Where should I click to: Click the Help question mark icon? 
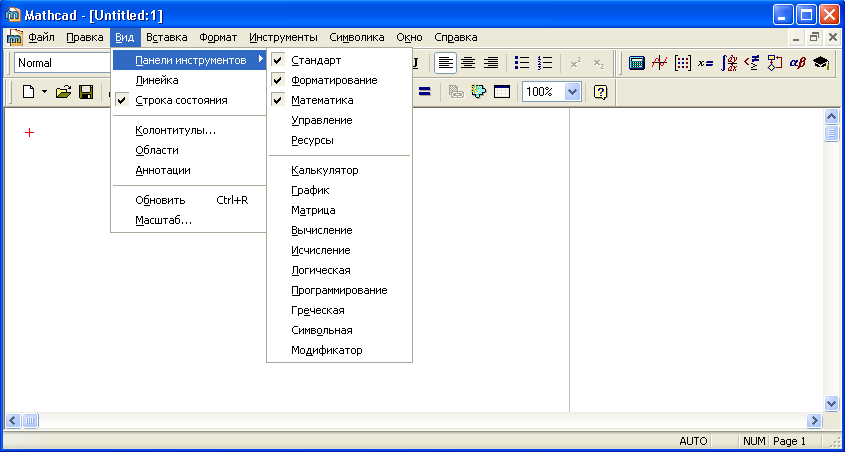600,92
